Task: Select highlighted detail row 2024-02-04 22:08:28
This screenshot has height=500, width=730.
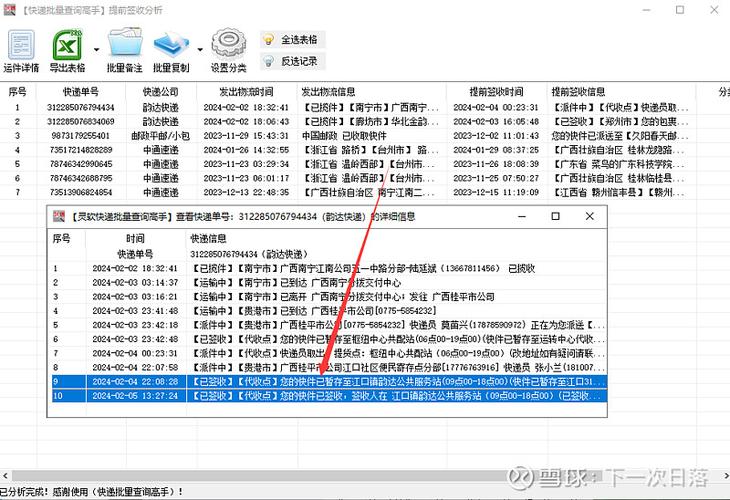Action: click(329, 382)
